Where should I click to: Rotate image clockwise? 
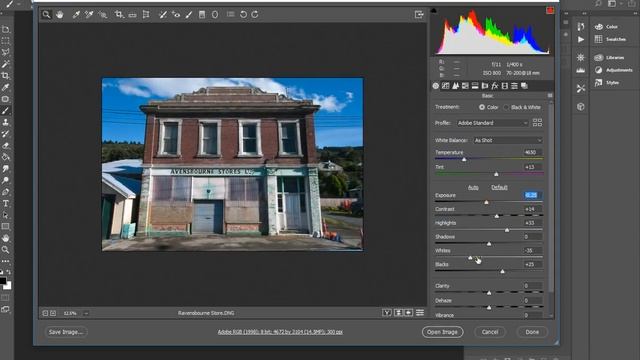click(x=255, y=15)
